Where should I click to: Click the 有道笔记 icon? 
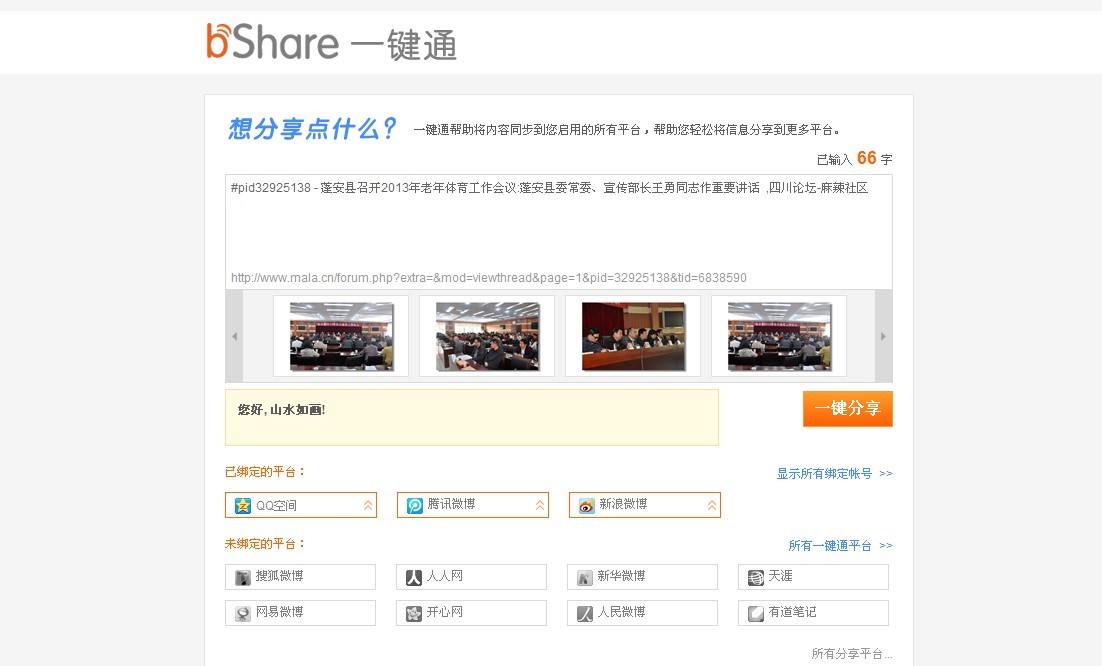(x=756, y=613)
